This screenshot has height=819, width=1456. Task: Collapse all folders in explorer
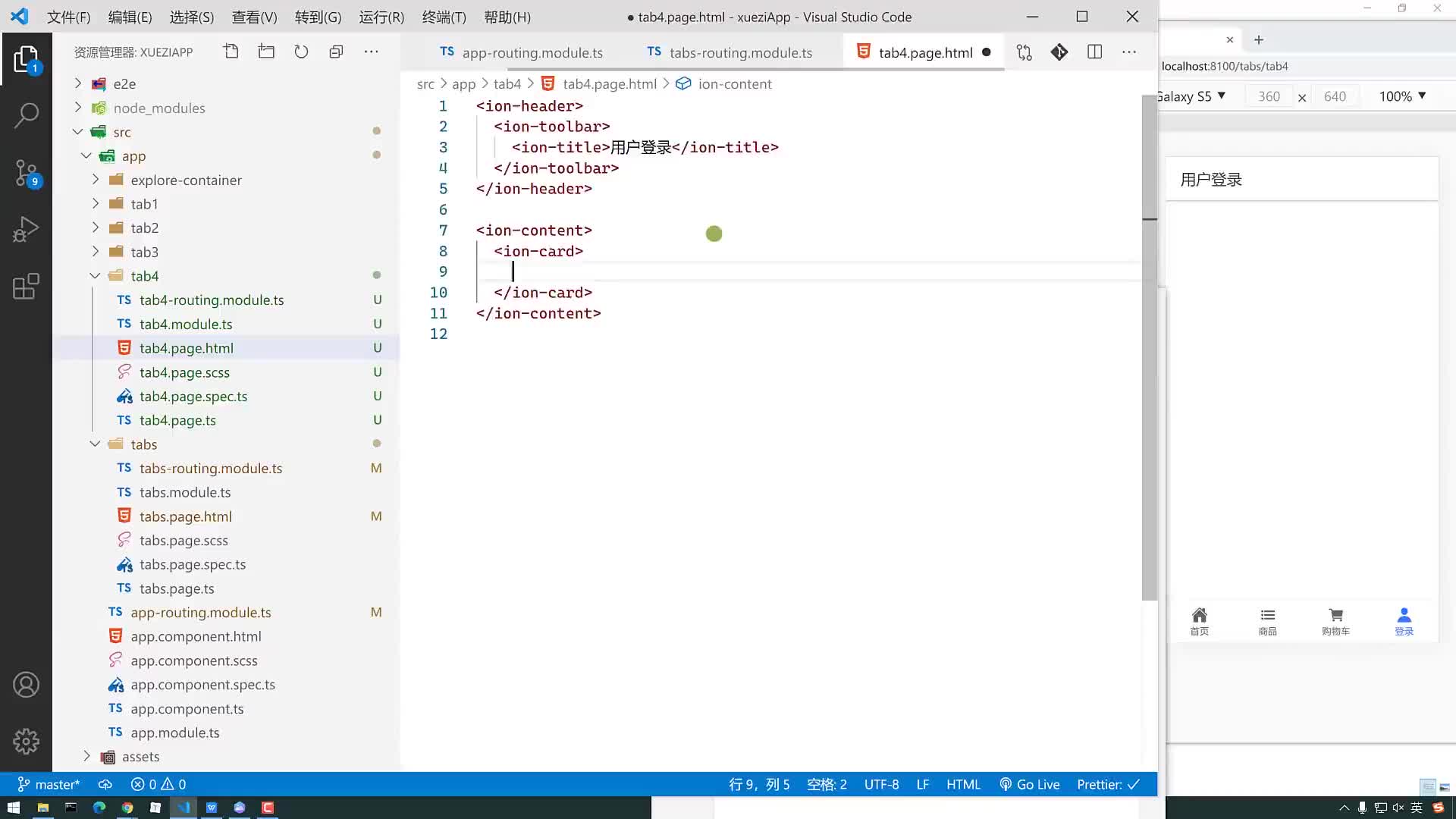[336, 52]
